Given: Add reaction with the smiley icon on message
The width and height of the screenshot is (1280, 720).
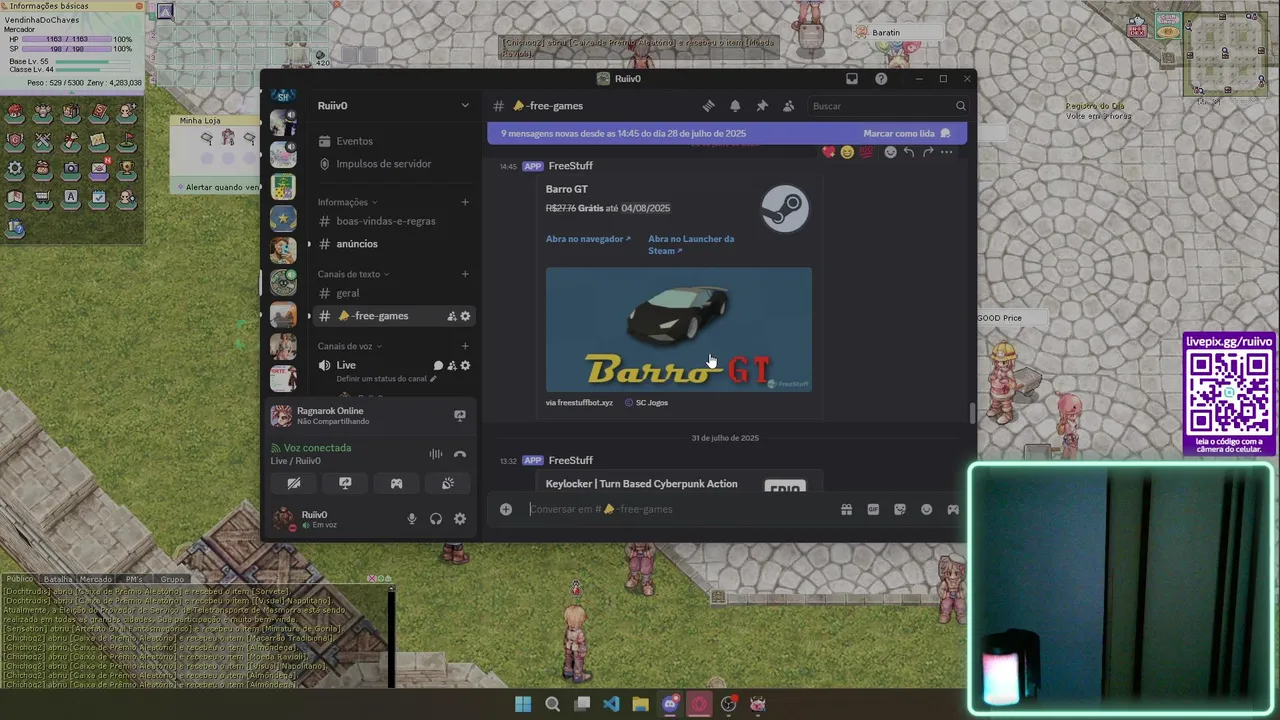Looking at the screenshot, I should (890, 152).
